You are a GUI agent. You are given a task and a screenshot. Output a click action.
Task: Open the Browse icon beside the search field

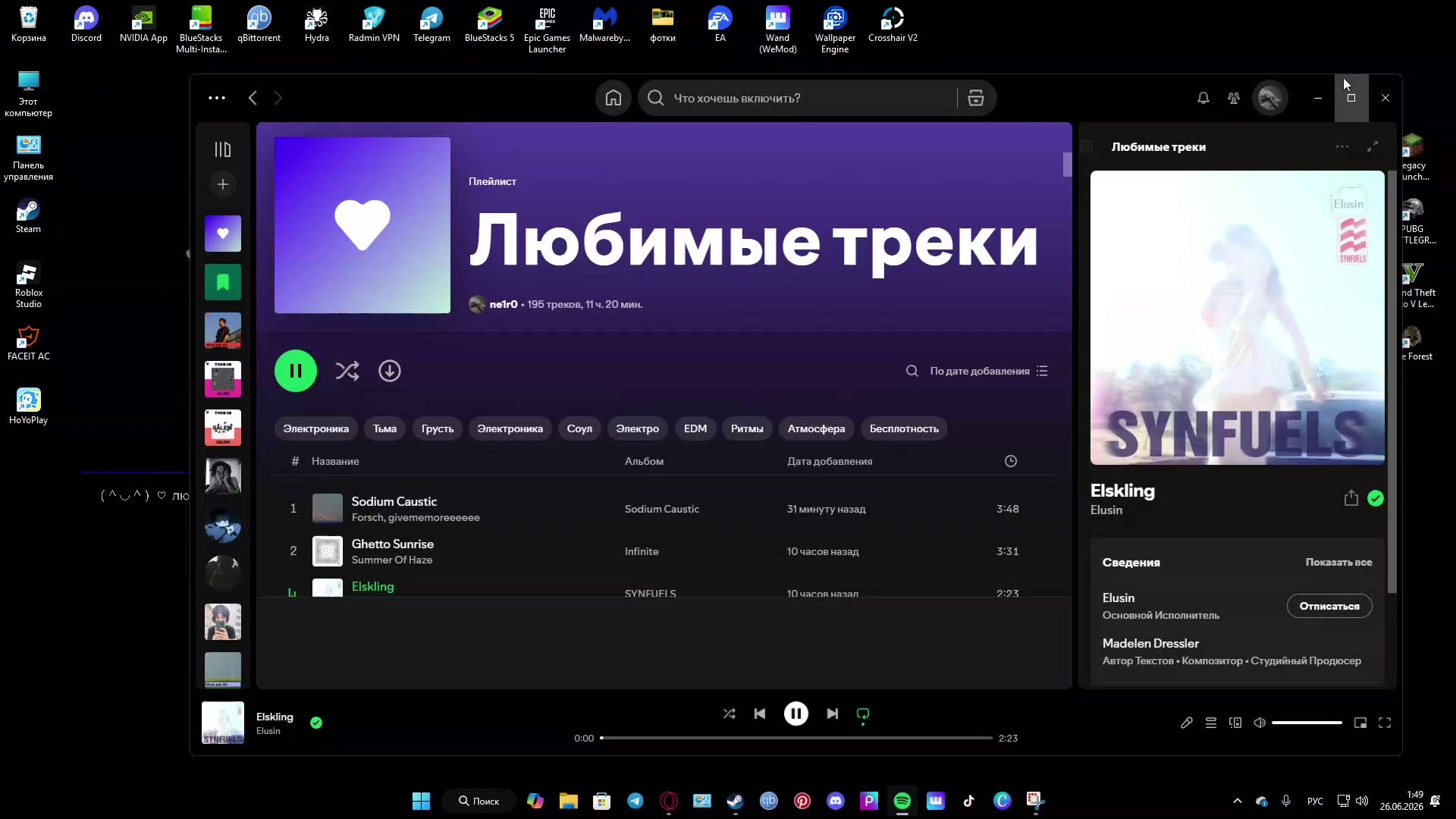pyautogui.click(x=976, y=98)
